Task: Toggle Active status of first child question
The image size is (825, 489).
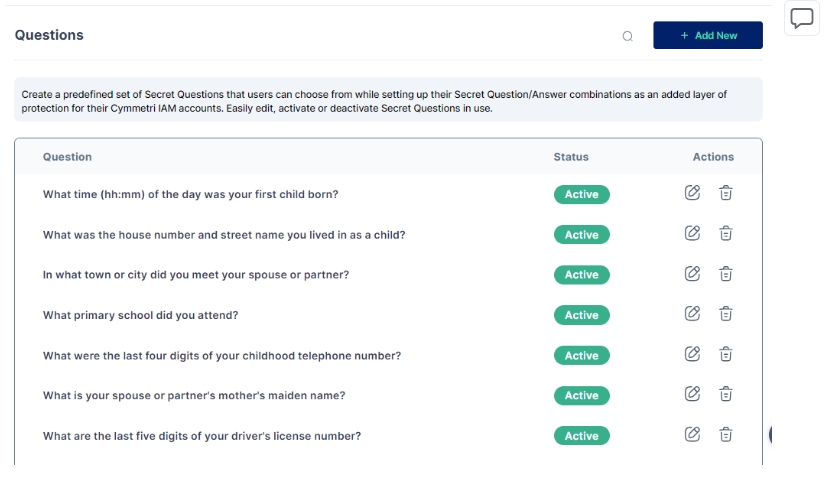Action: pos(581,194)
